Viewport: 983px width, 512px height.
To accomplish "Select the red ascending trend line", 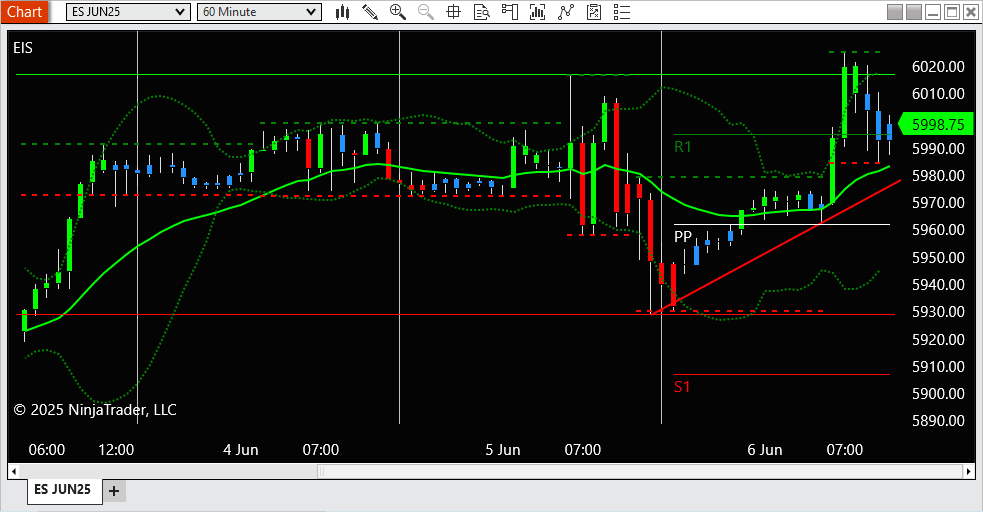I will point(776,247).
